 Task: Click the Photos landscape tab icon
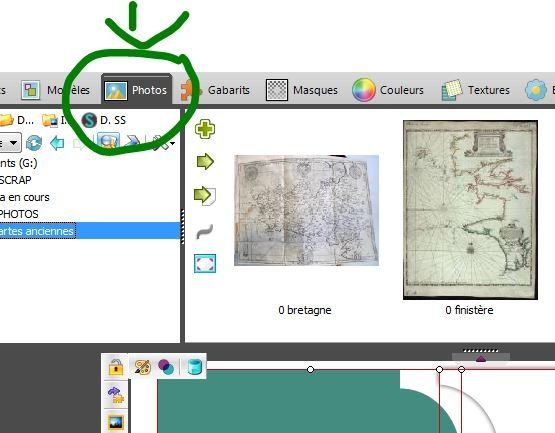point(116,91)
